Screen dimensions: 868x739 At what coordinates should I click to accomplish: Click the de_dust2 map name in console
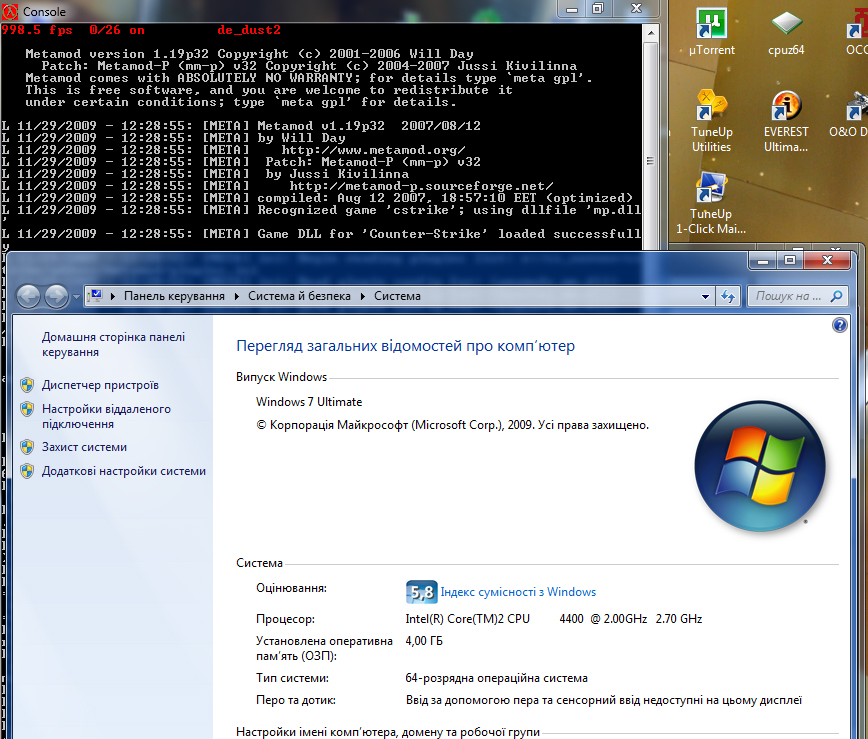click(249, 30)
